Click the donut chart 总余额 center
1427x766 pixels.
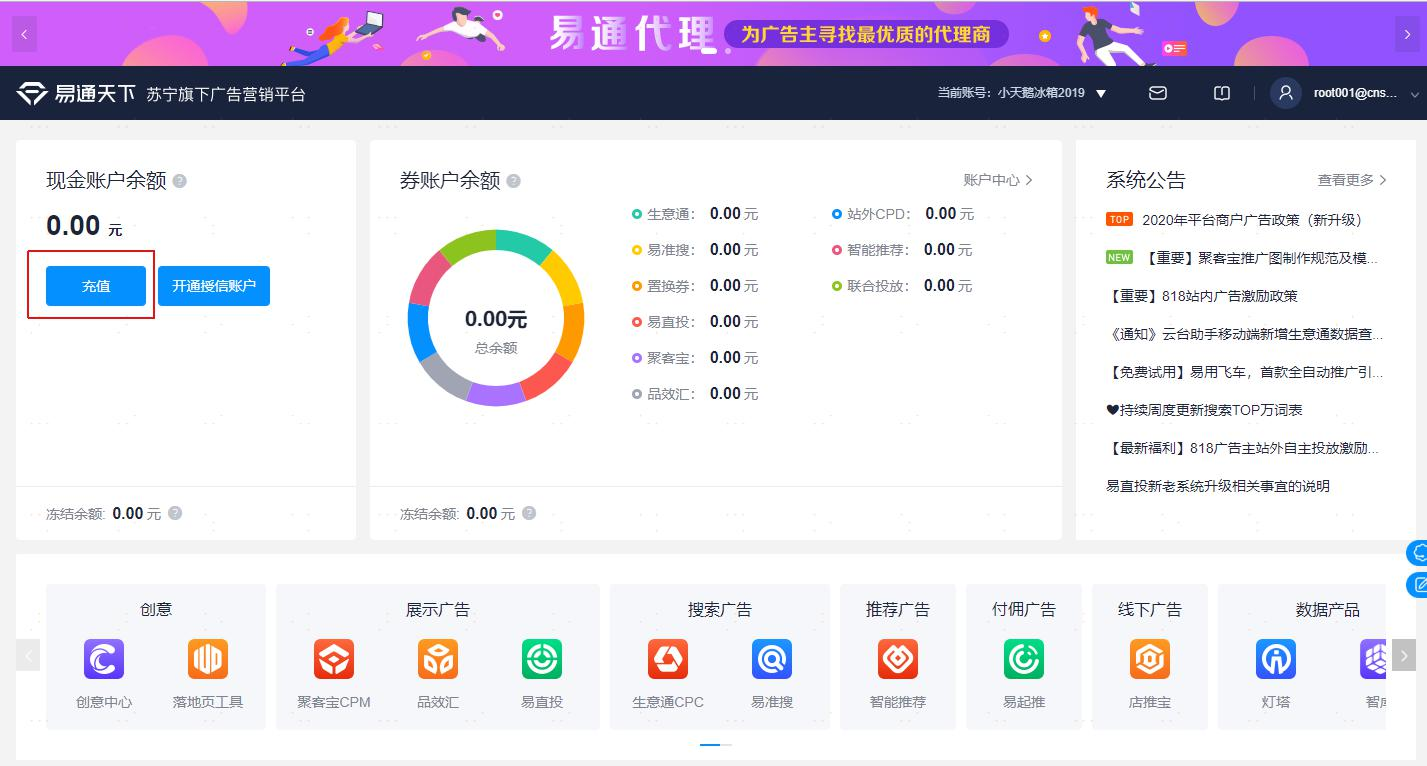496,330
